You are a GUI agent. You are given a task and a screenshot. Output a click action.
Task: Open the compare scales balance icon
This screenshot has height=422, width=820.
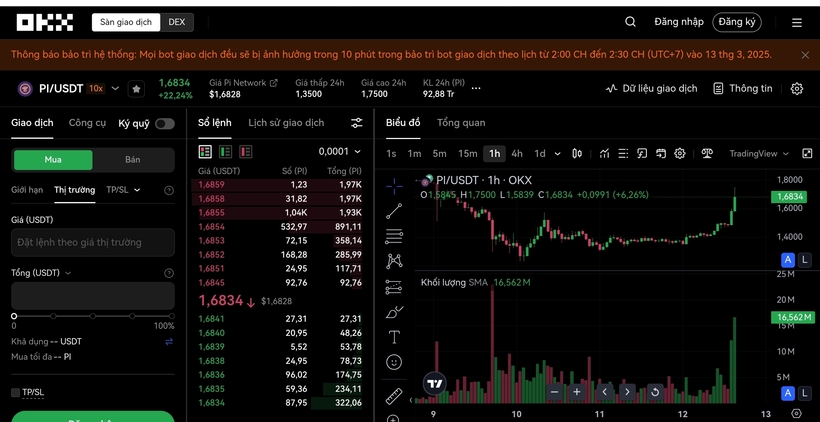[707, 154]
